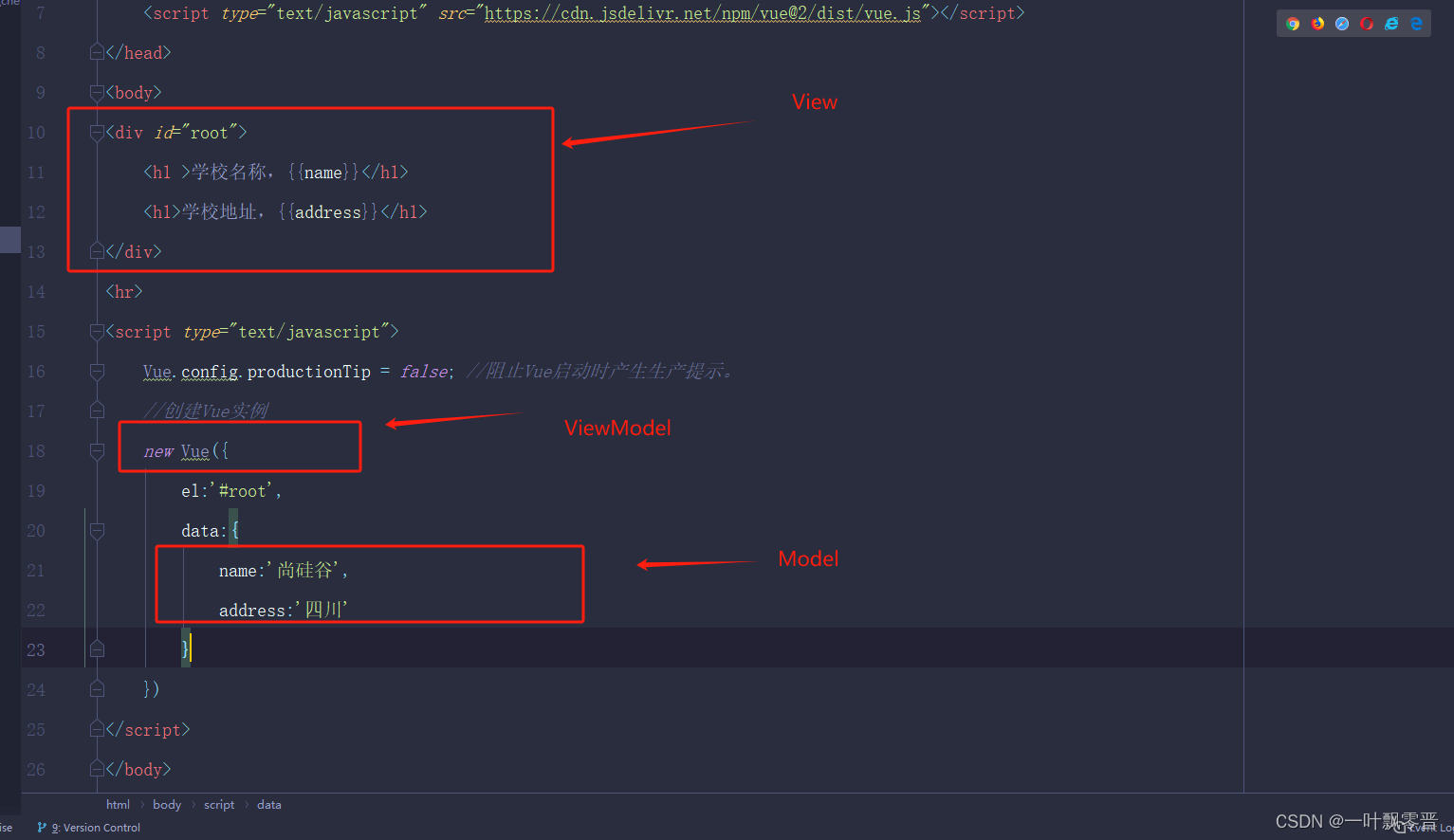Open page preview in Firefox browser
1454x840 pixels.
[x=1317, y=24]
